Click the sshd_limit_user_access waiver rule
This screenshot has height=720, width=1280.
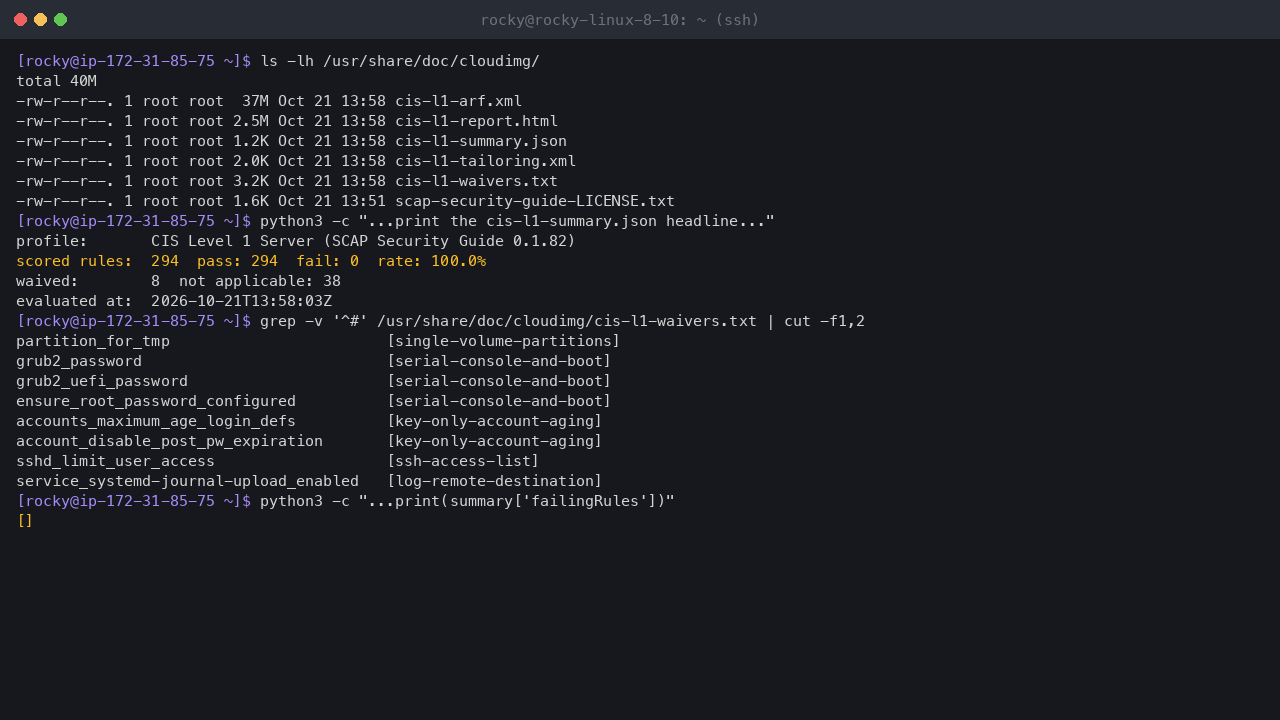(x=115, y=461)
